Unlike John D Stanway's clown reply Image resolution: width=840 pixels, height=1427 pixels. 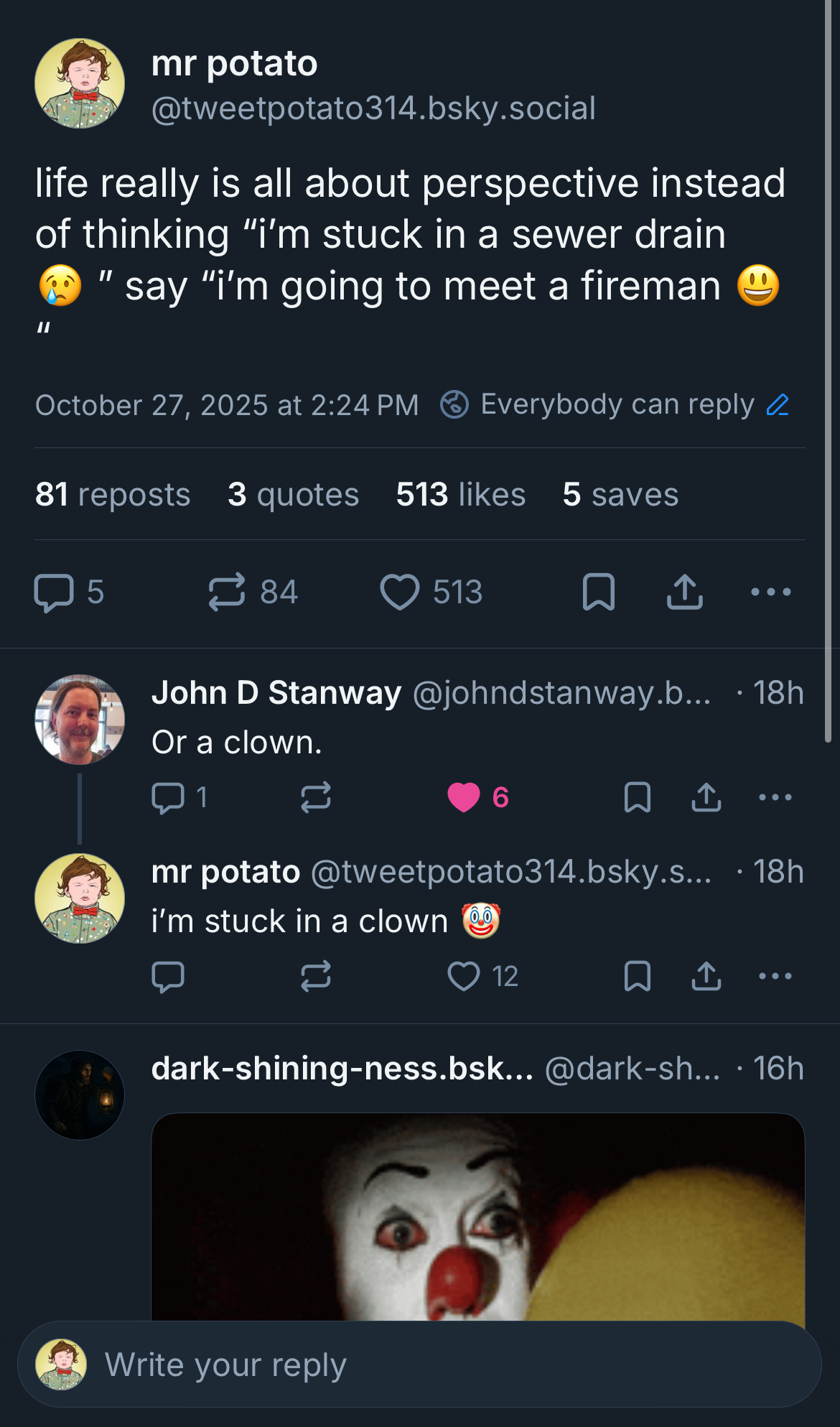click(x=464, y=797)
